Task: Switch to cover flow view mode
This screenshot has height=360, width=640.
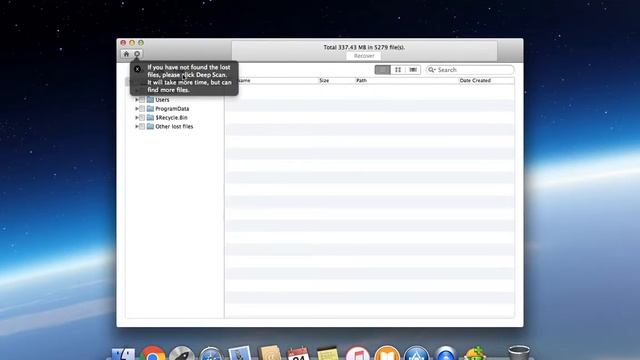Action: click(x=413, y=70)
